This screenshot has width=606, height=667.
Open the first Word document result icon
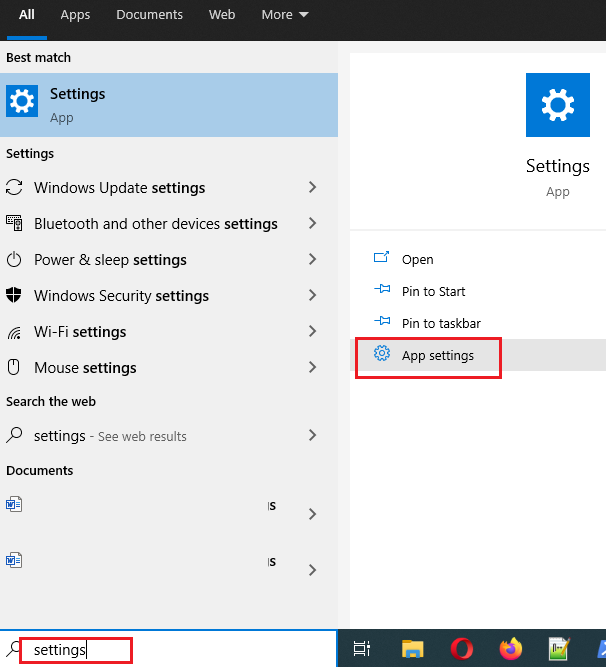(x=14, y=505)
